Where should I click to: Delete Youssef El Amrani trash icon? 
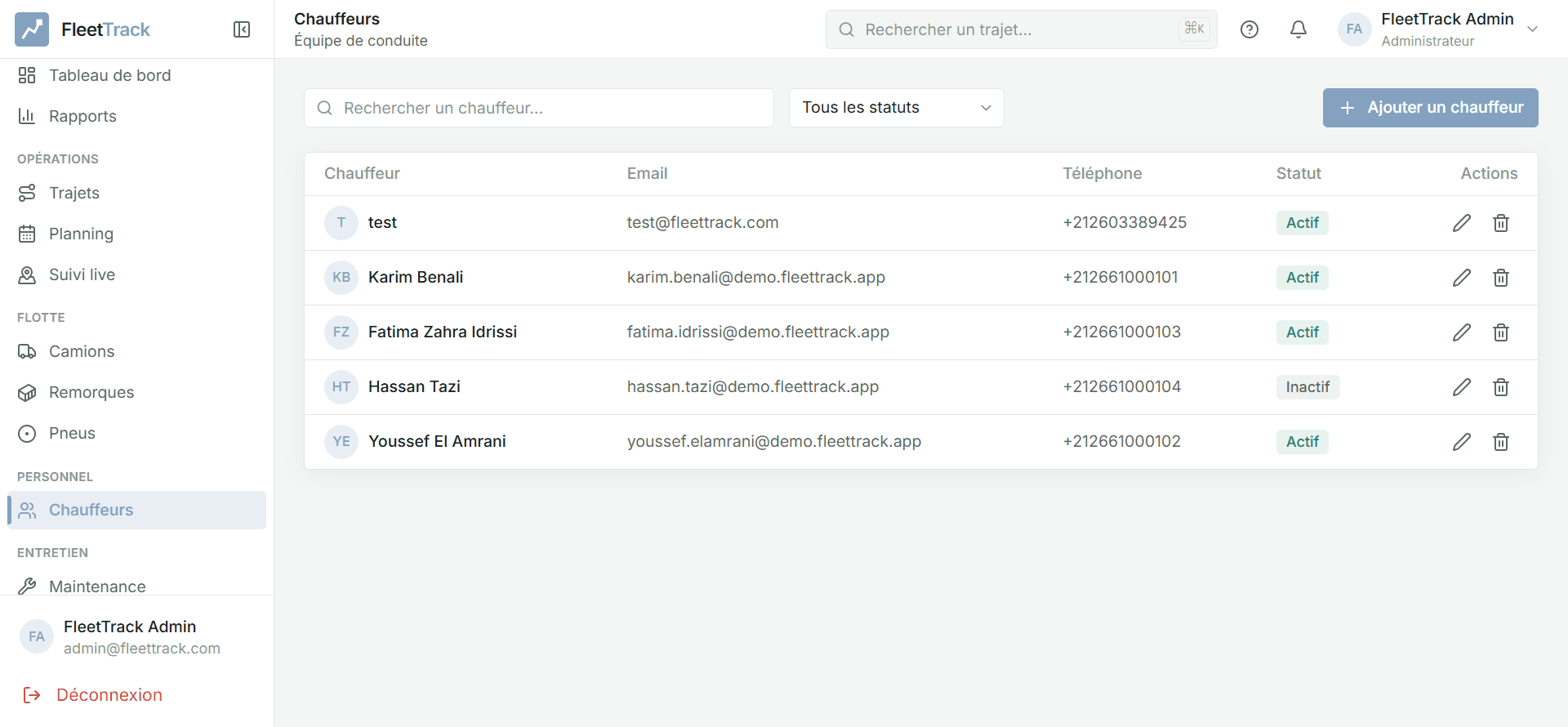tap(1501, 442)
